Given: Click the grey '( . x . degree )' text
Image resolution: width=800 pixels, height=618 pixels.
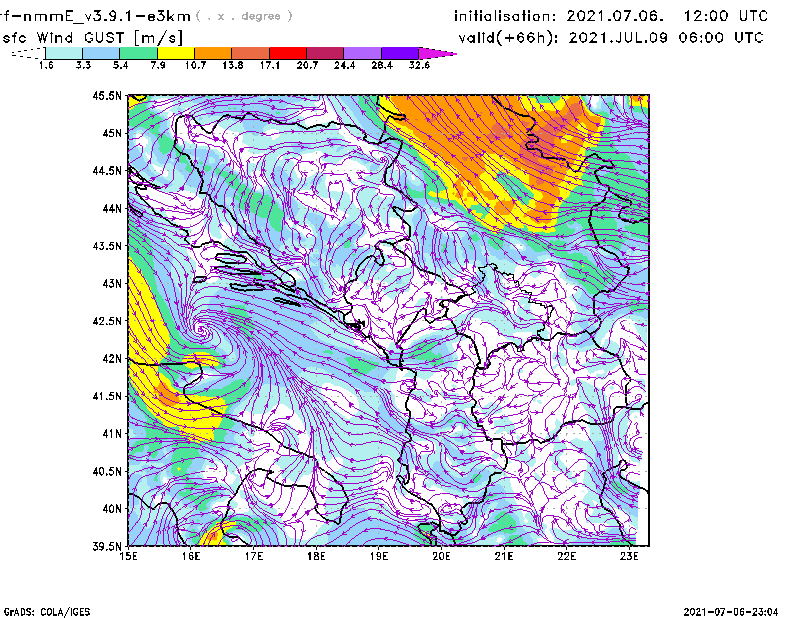Looking at the screenshot, I should (244, 16).
